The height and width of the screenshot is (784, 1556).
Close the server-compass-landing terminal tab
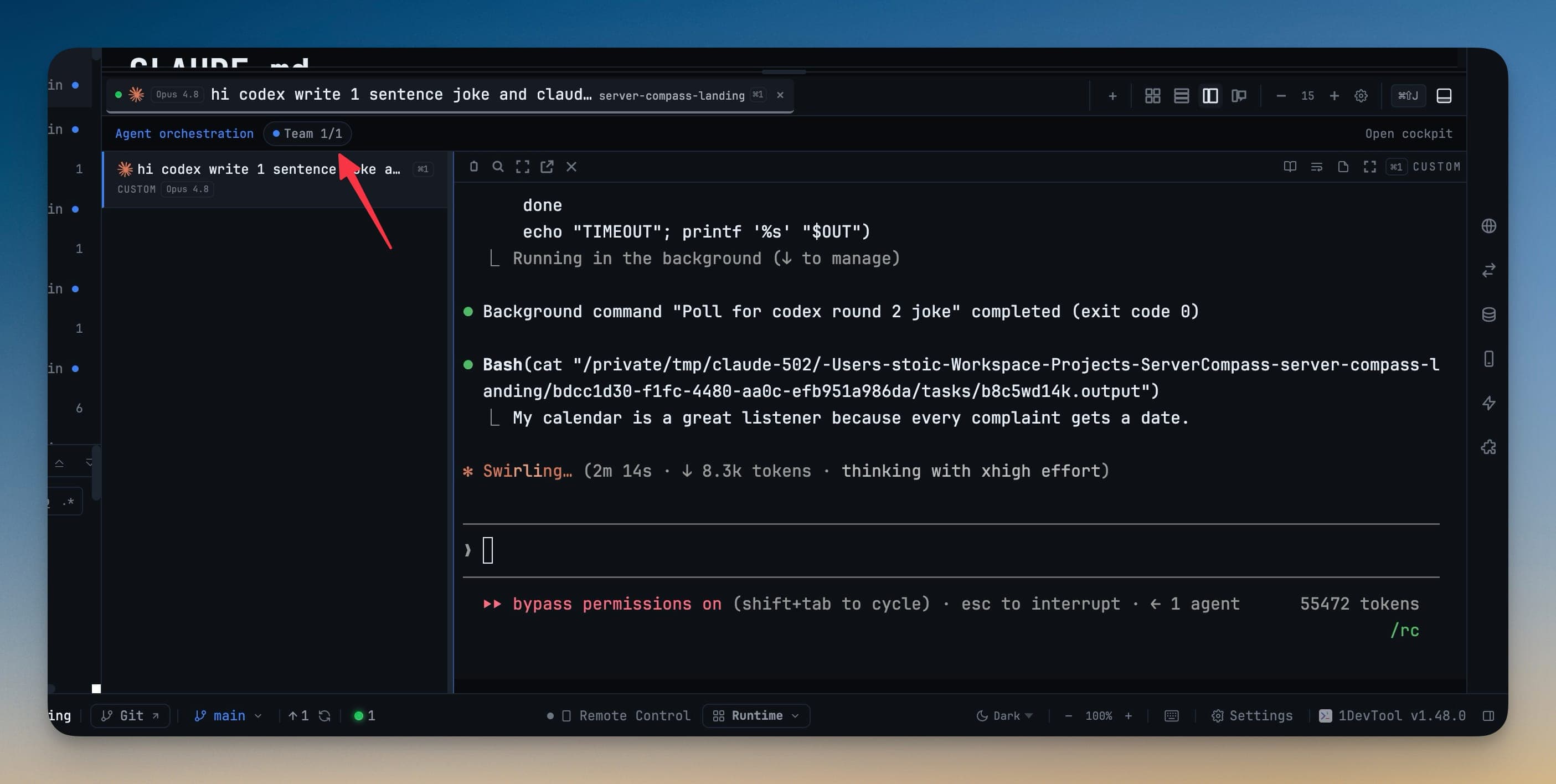point(780,95)
